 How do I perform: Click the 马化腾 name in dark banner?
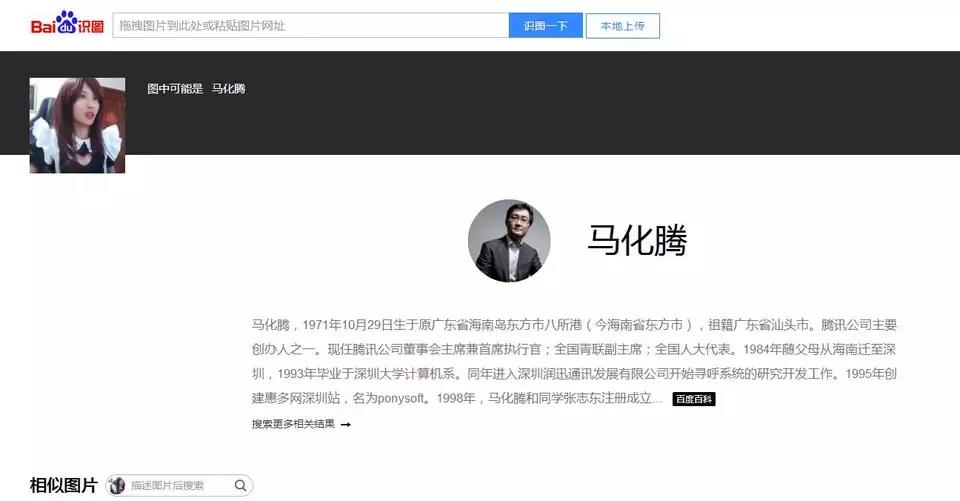point(228,89)
